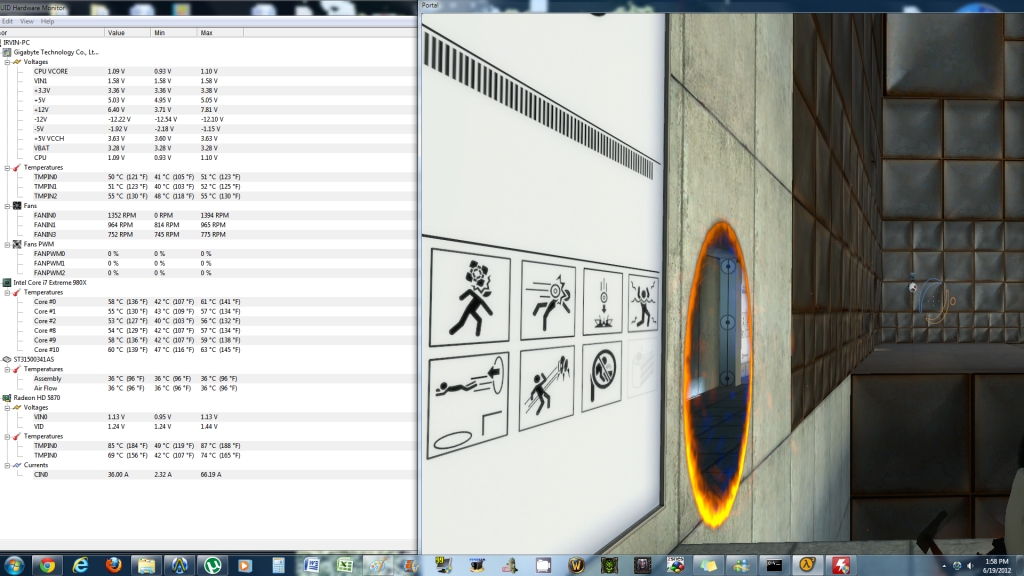Launch Google Chrome from the taskbar

click(47, 566)
